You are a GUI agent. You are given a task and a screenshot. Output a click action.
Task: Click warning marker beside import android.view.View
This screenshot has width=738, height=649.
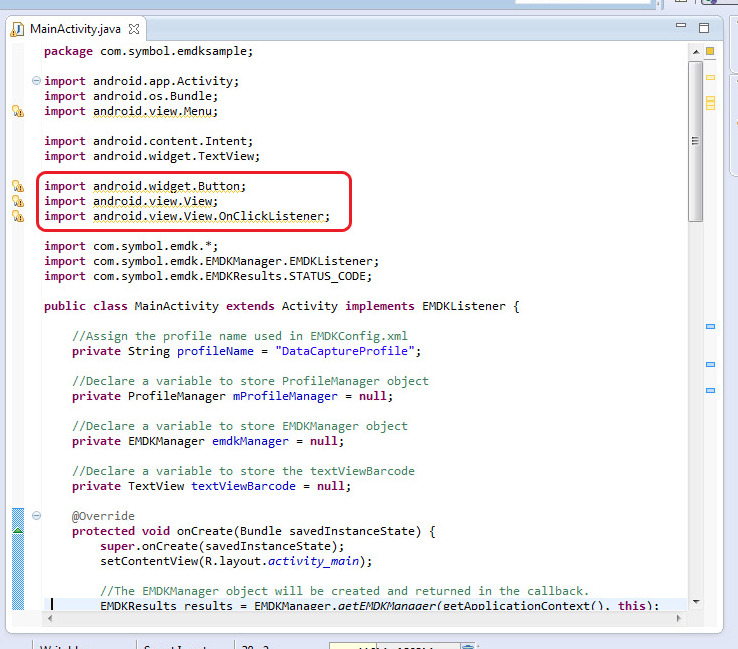[x=17, y=201]
